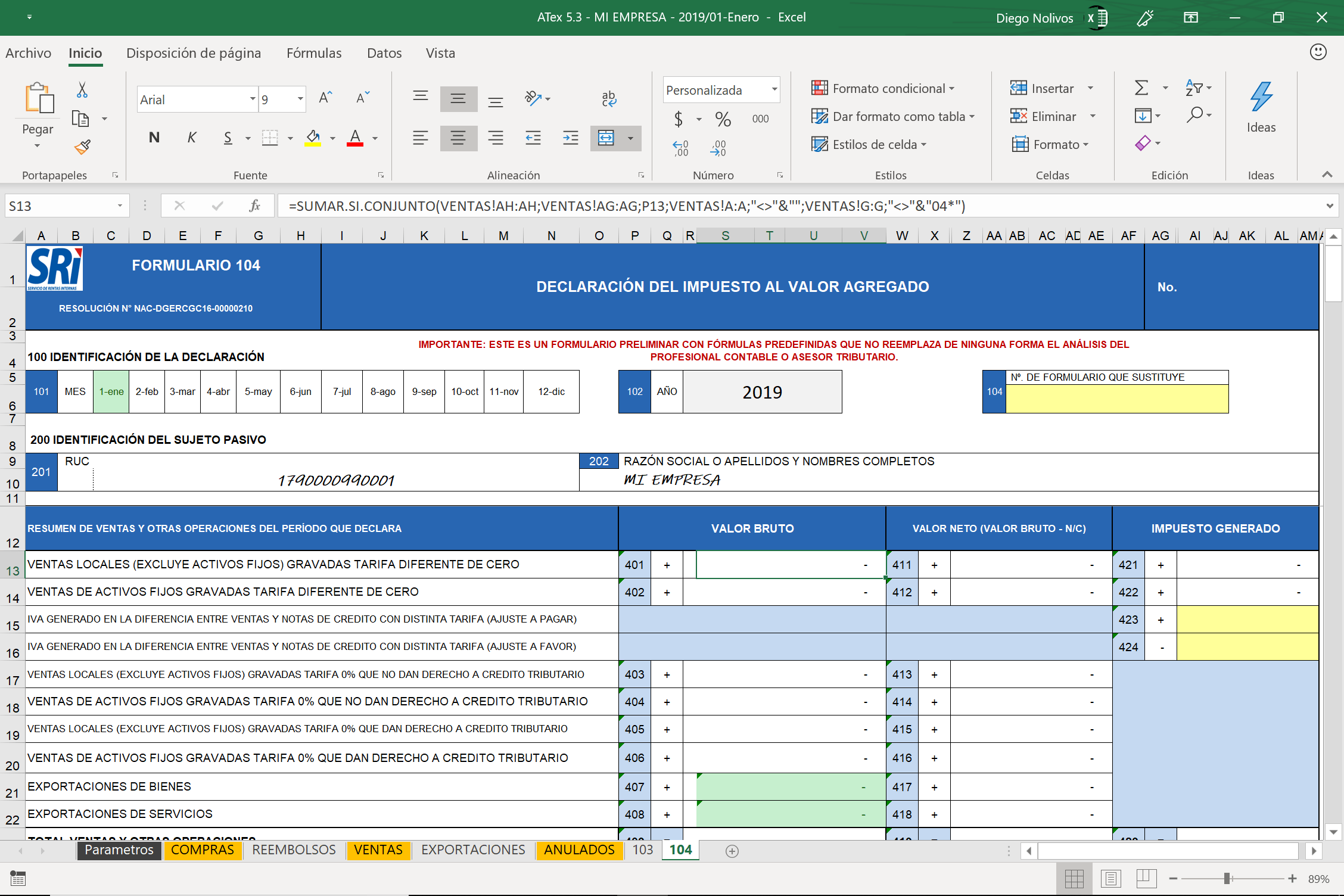Click the increase decimals icon
Screen dimensions: 1344x896
[x=680, y=148]
